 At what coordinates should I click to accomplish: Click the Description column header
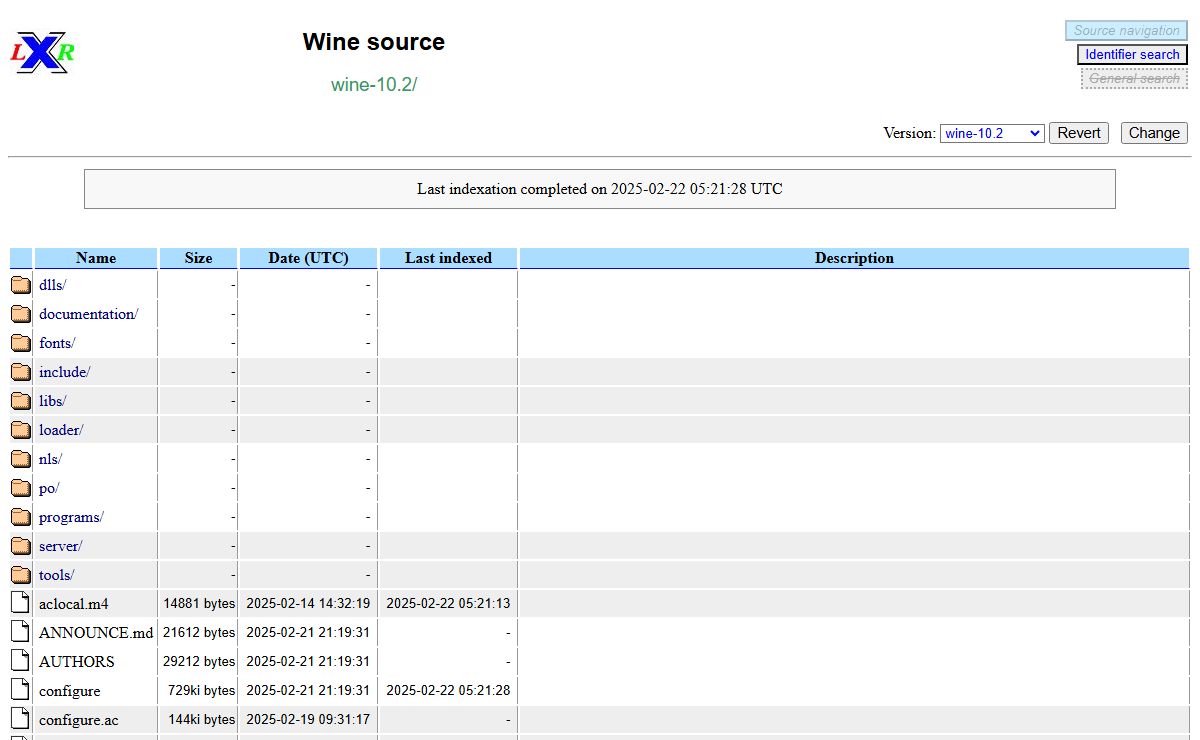(x=854, y=258)
